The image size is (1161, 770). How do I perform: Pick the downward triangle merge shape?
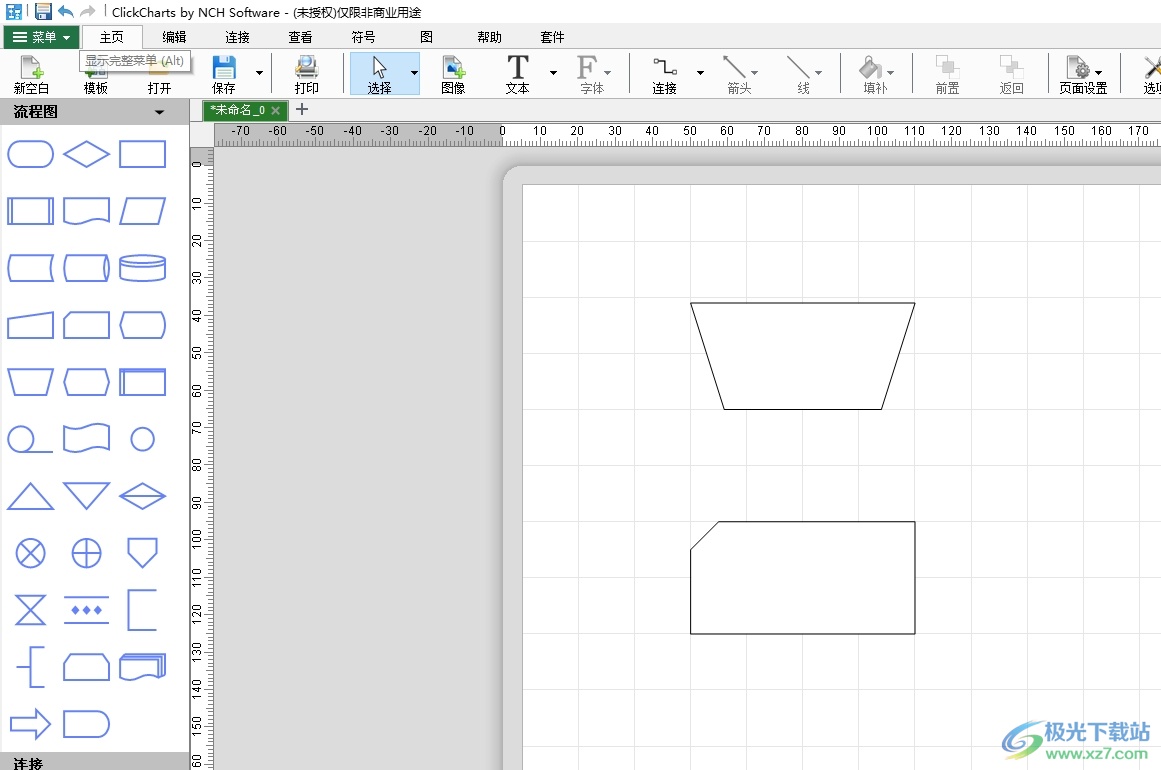(x=87, y=496)
